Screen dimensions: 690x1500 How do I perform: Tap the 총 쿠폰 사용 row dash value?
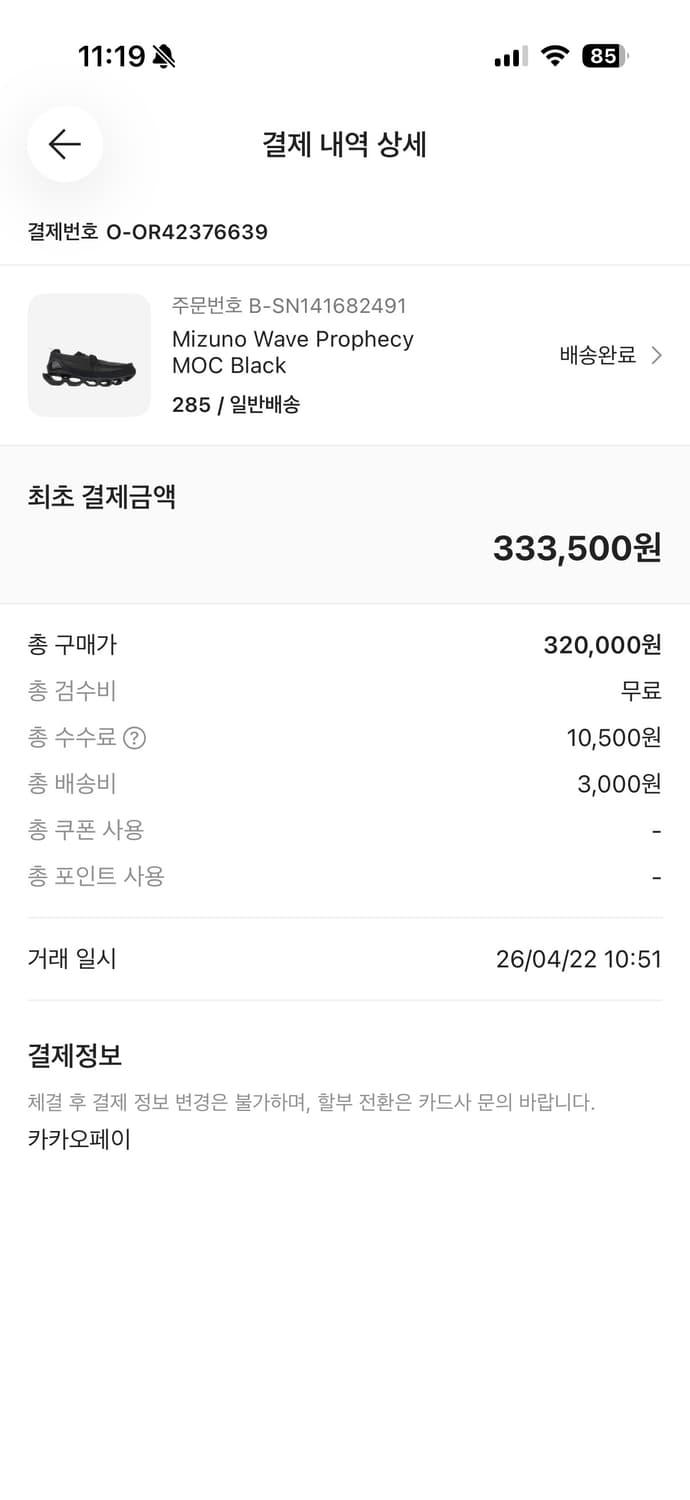click(656, 830)
